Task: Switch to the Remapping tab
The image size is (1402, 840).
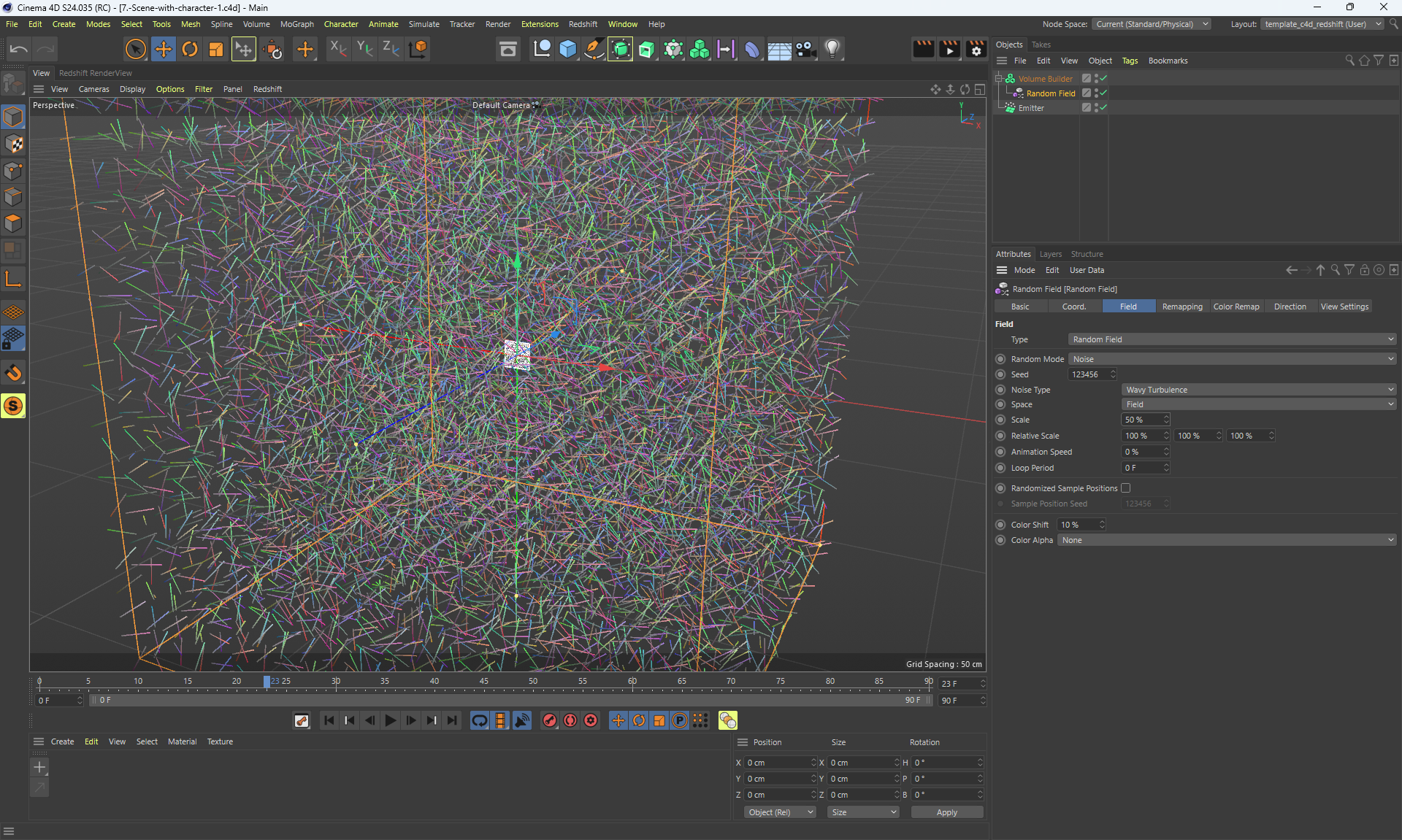Action: 1181,307
